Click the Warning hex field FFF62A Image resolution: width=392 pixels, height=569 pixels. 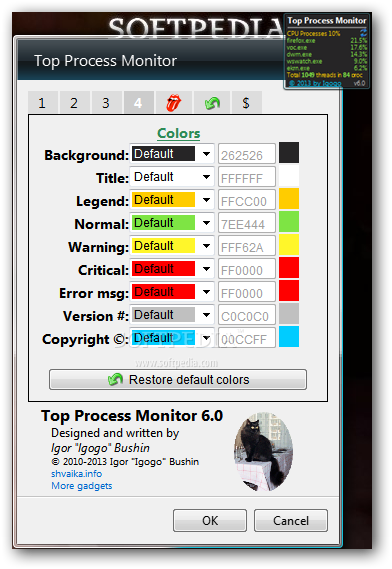[x=247, y=246]
